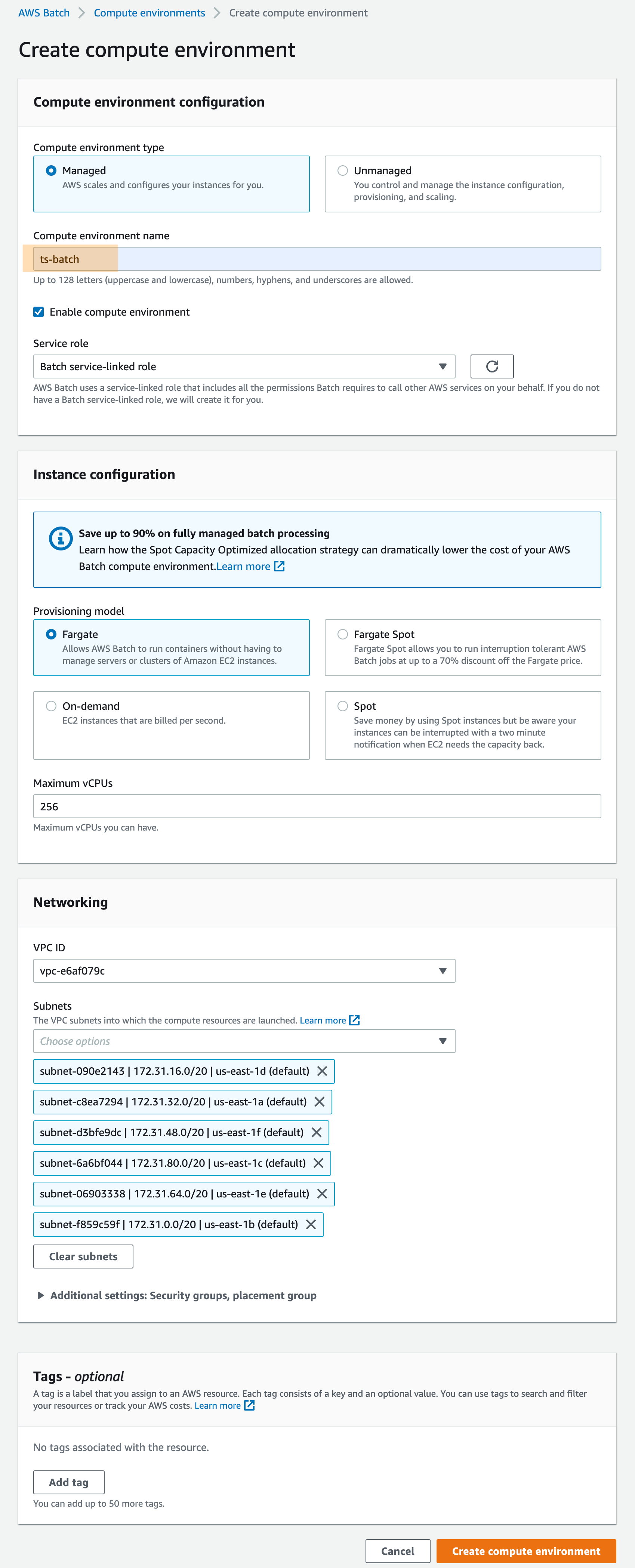Open the VPC ID dropdown
Screen dimensions: 635x1568
(x=244, y=971)
